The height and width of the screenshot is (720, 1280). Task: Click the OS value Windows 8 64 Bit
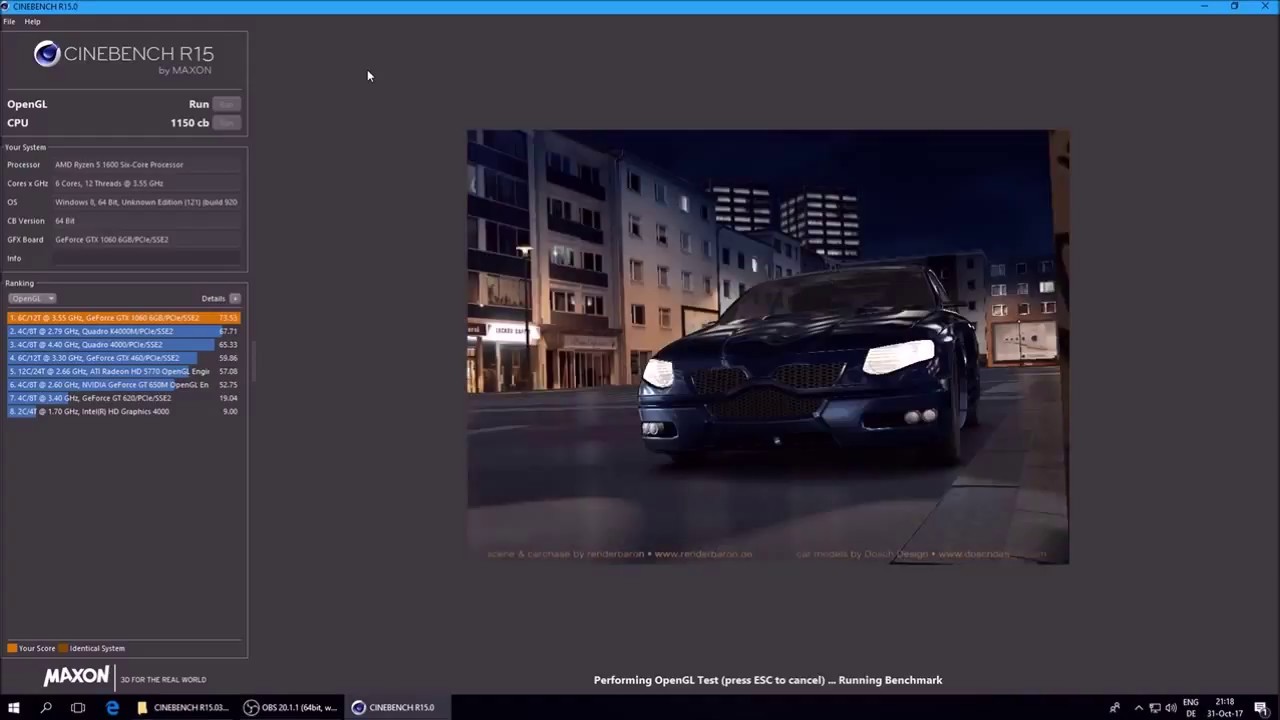pyautogui.click(x=146, y=202)
